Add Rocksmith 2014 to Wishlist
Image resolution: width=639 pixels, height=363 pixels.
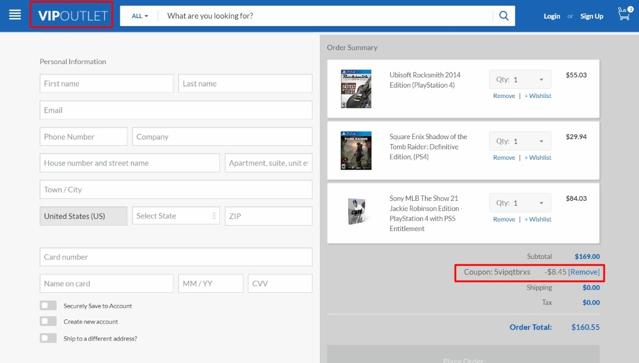[x=538, y=96]
